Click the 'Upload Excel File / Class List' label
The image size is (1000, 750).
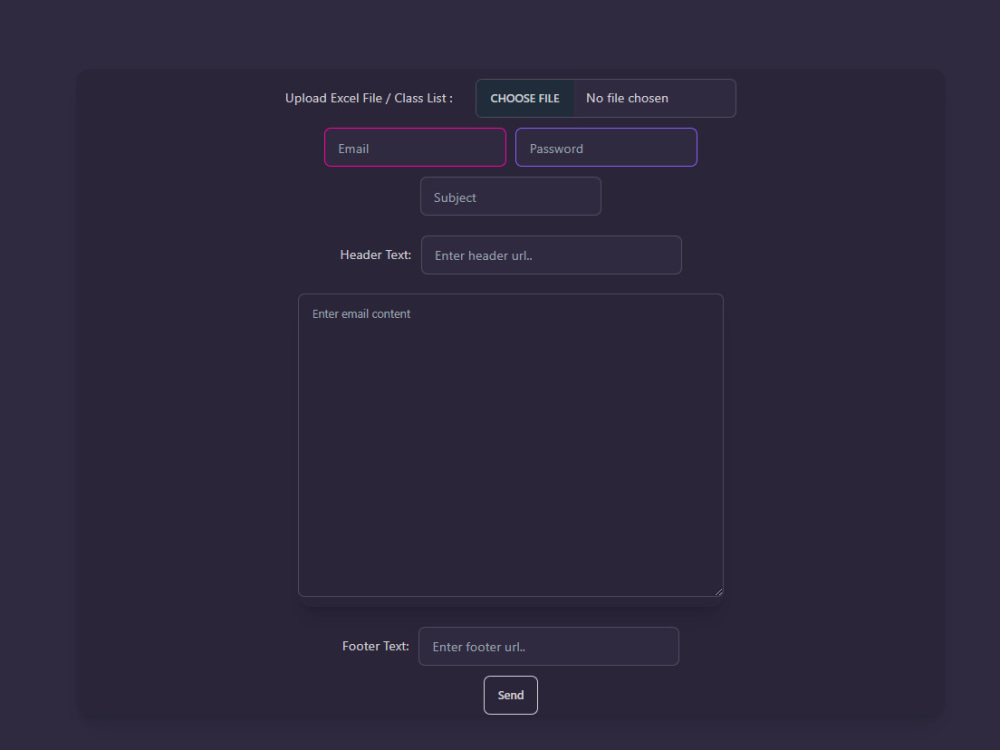(x=369, y=98)
